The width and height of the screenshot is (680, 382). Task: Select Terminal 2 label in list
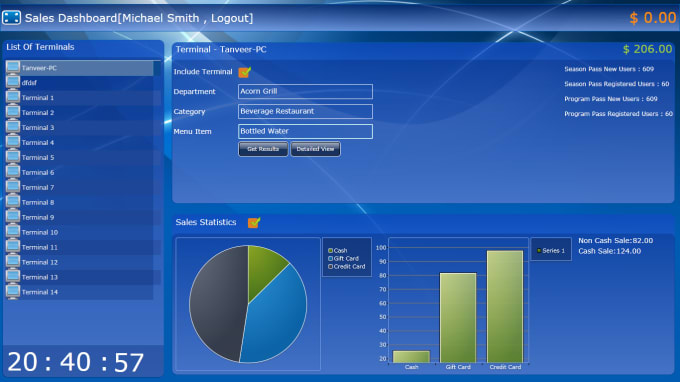click(38, 113)
